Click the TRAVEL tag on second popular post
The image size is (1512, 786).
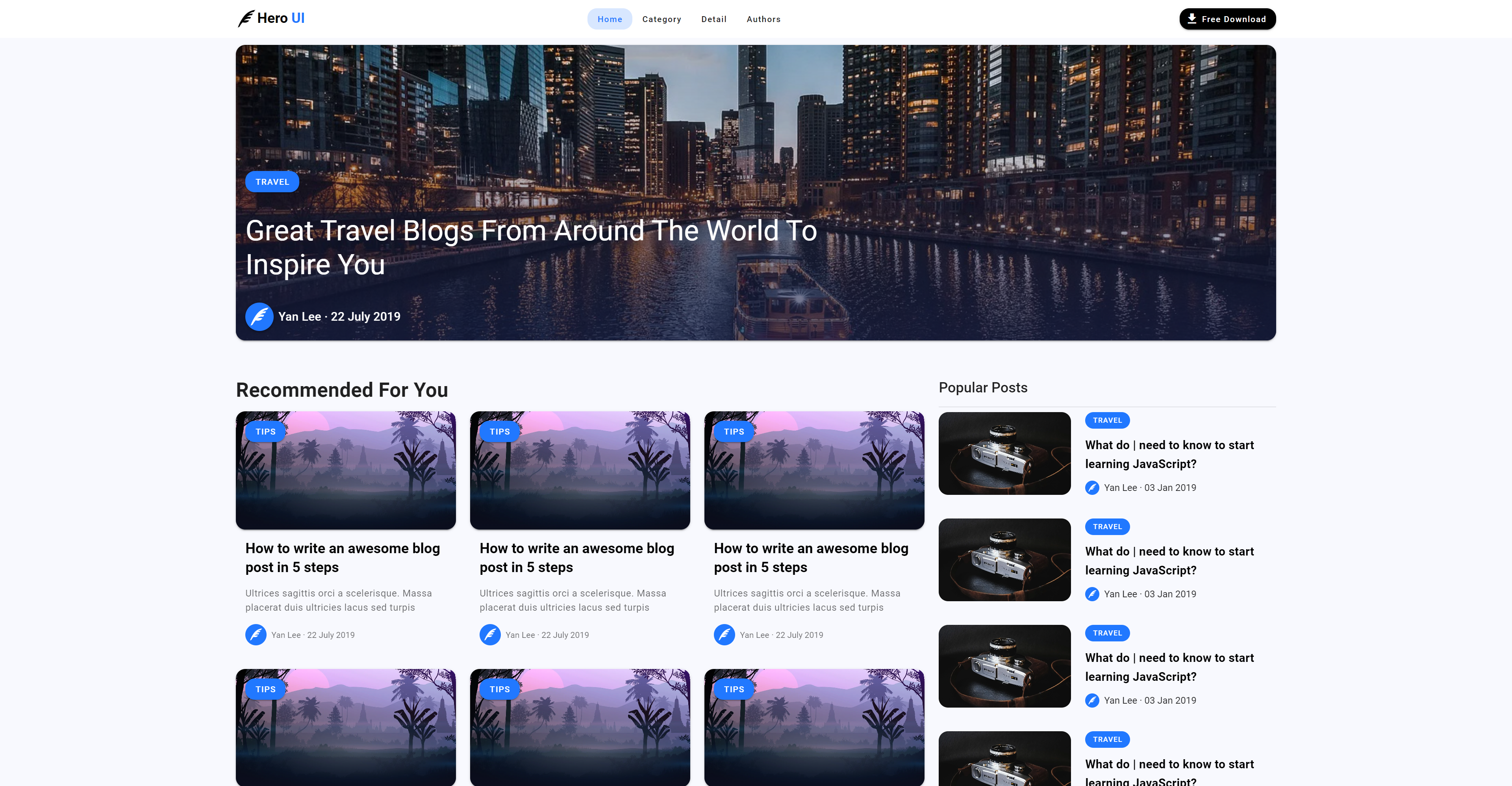click(x=1107, y=526)
